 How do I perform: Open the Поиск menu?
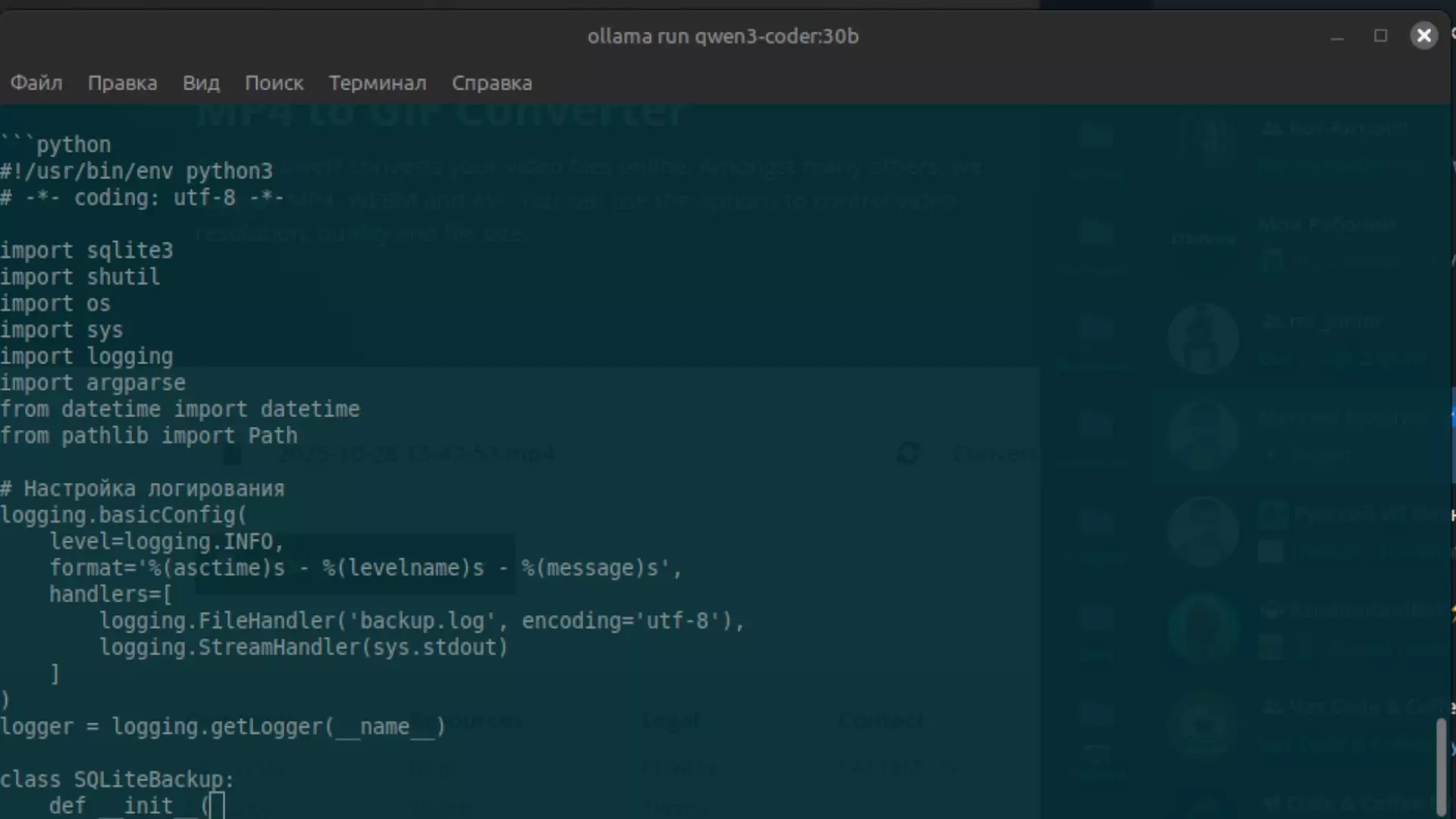pos(274,83)
